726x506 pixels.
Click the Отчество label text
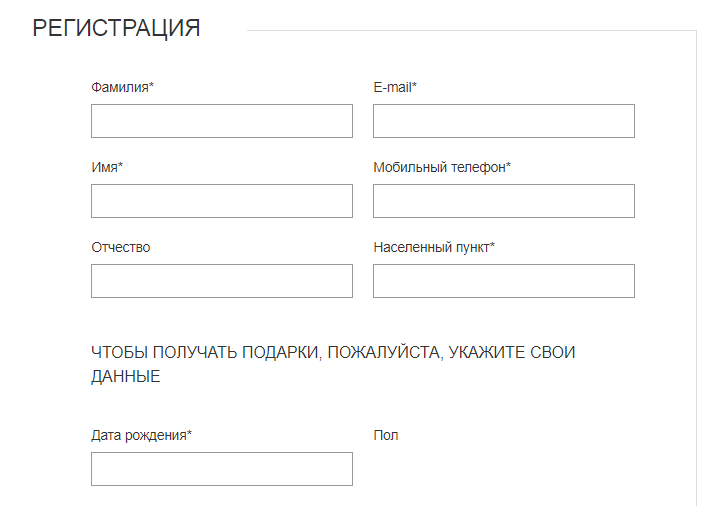120,247
